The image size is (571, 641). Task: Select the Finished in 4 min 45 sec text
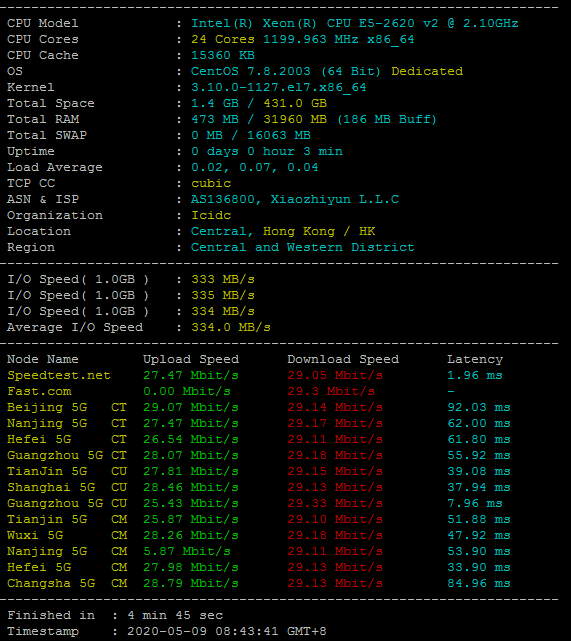[115, 615]
